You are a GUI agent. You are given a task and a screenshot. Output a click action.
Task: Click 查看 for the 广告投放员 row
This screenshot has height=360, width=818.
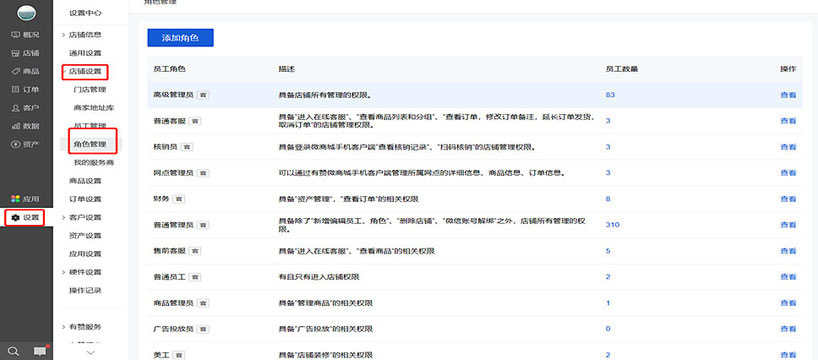tap(788, 329)
